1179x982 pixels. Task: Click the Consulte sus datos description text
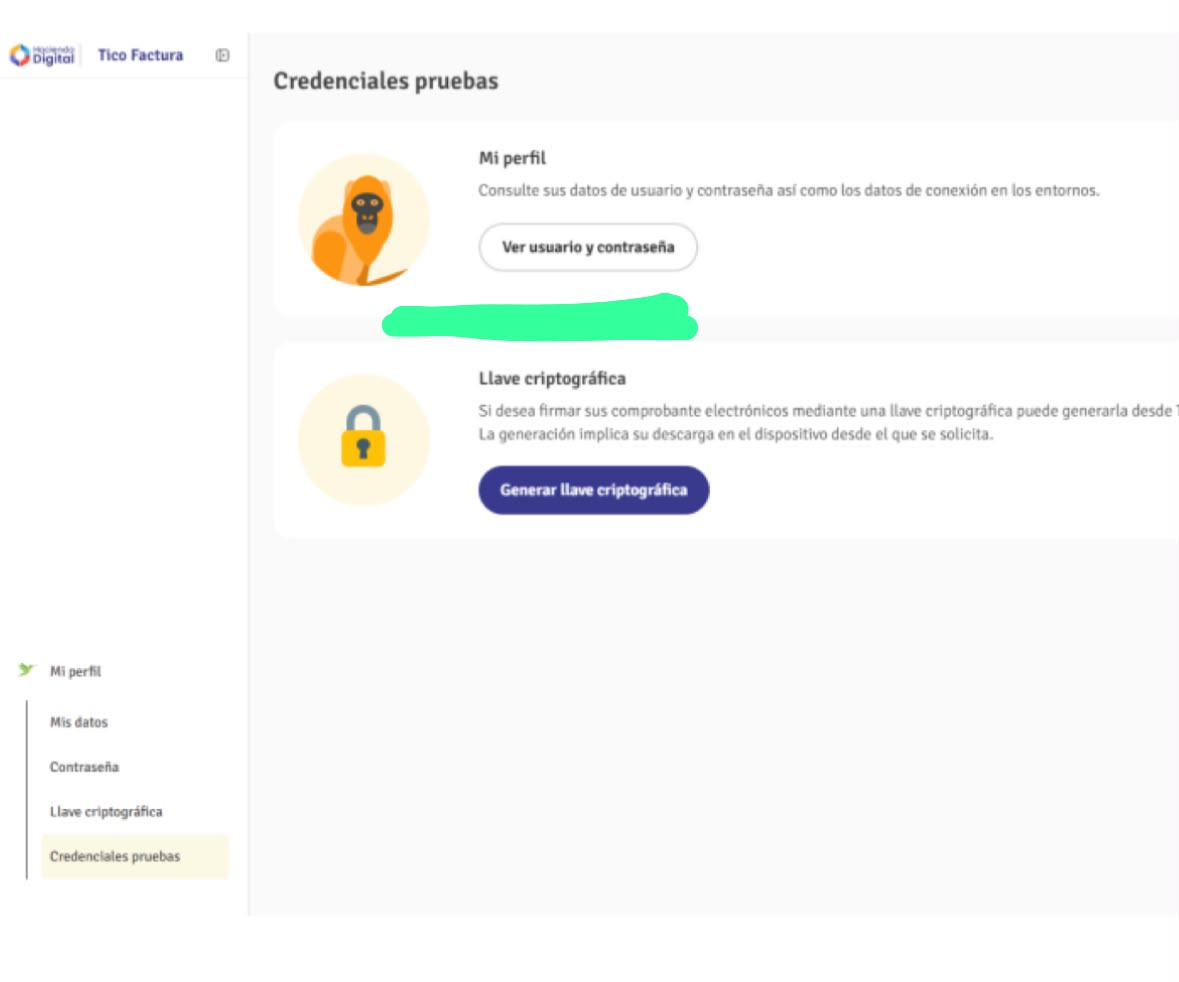tap(789, 190)
